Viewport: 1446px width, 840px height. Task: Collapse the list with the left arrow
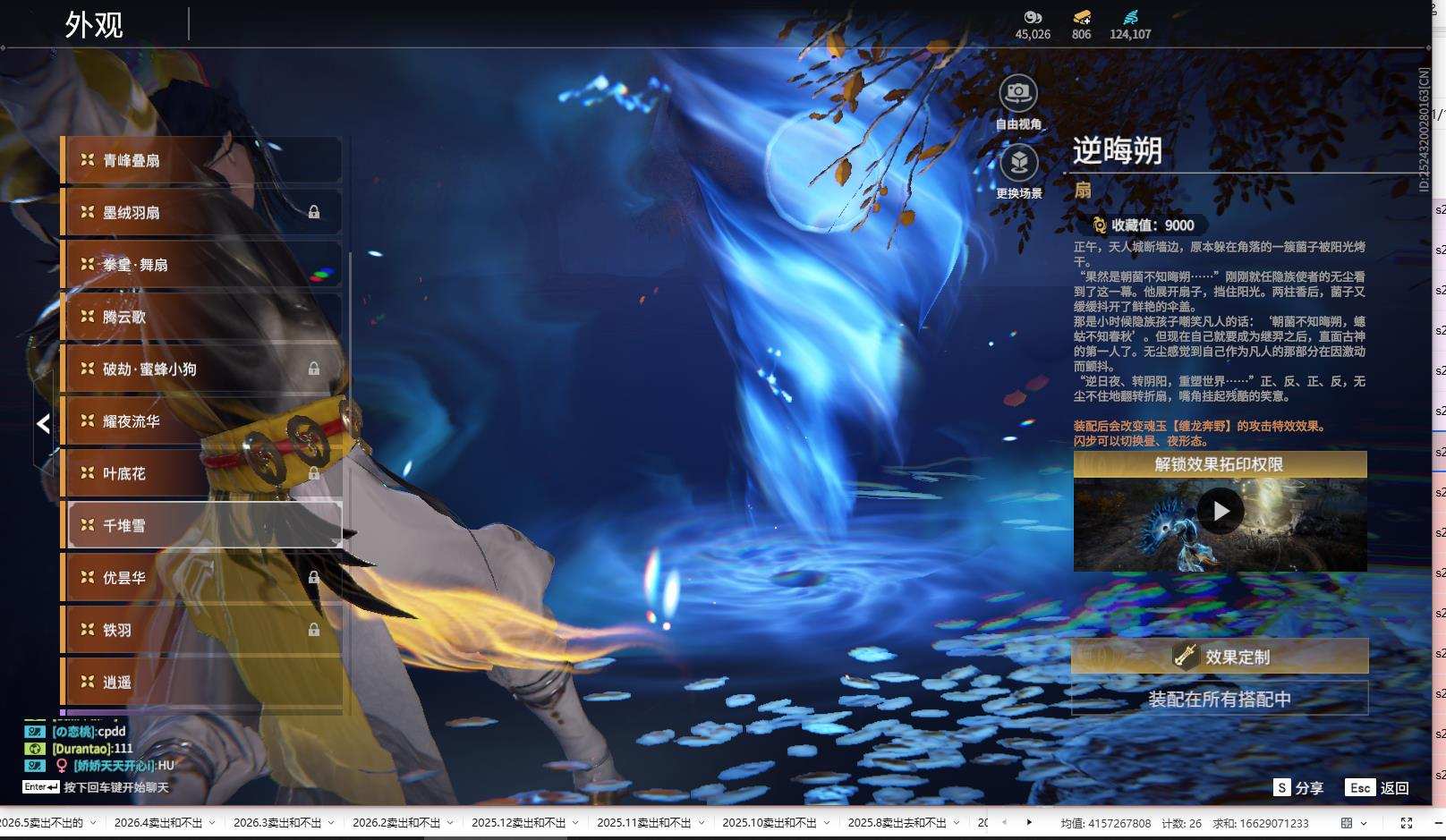pyautogui.click(x=43, y=423)
